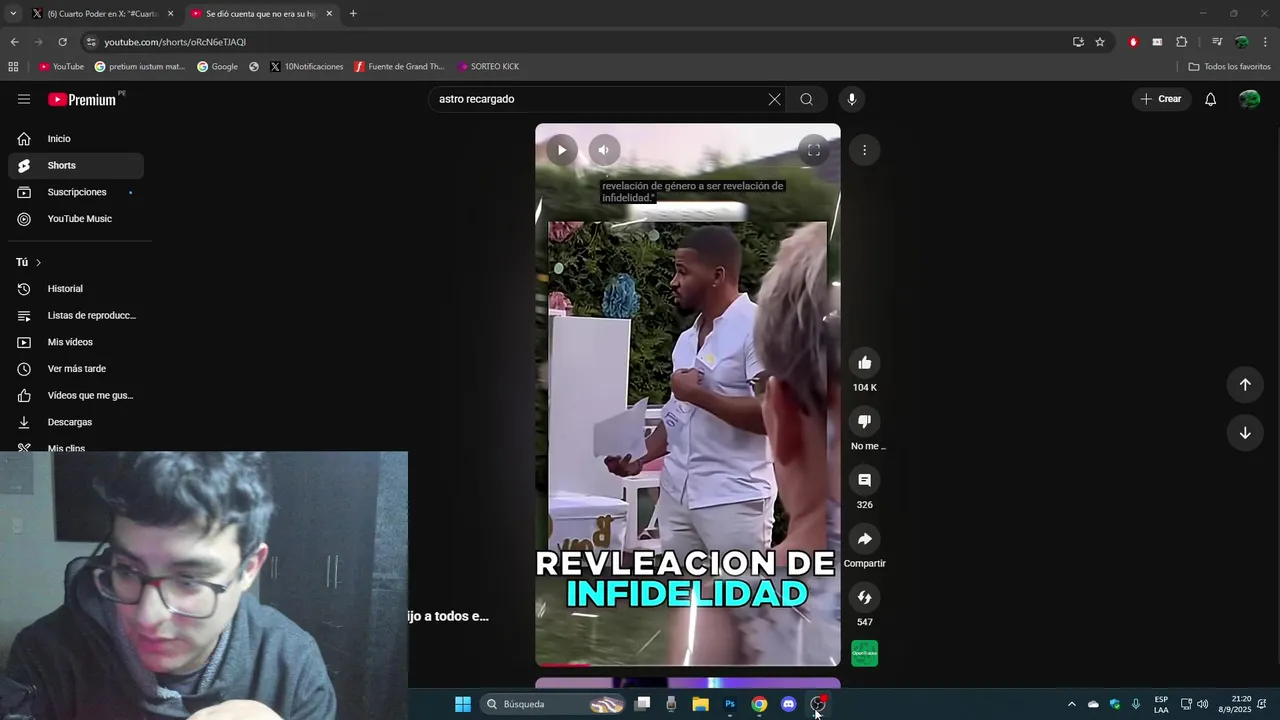This screenshot has width=1280, height=720.
Task: Open the YouTube hamburger guide menu
Action: tap(24, 99)
